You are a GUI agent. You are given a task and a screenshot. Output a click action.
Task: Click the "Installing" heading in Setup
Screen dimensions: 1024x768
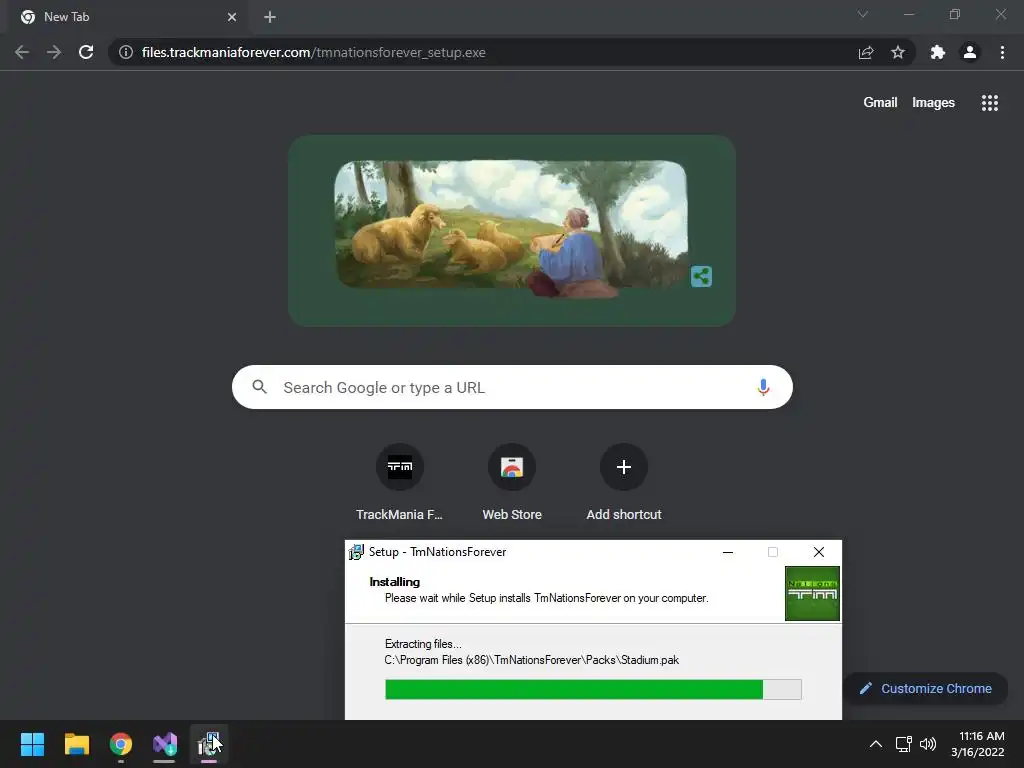point(394,582)
